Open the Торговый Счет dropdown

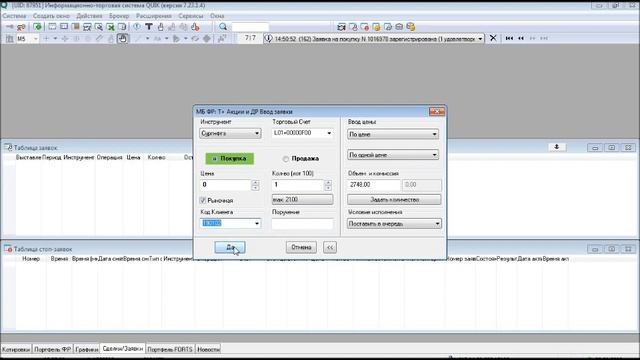[329, 133]
